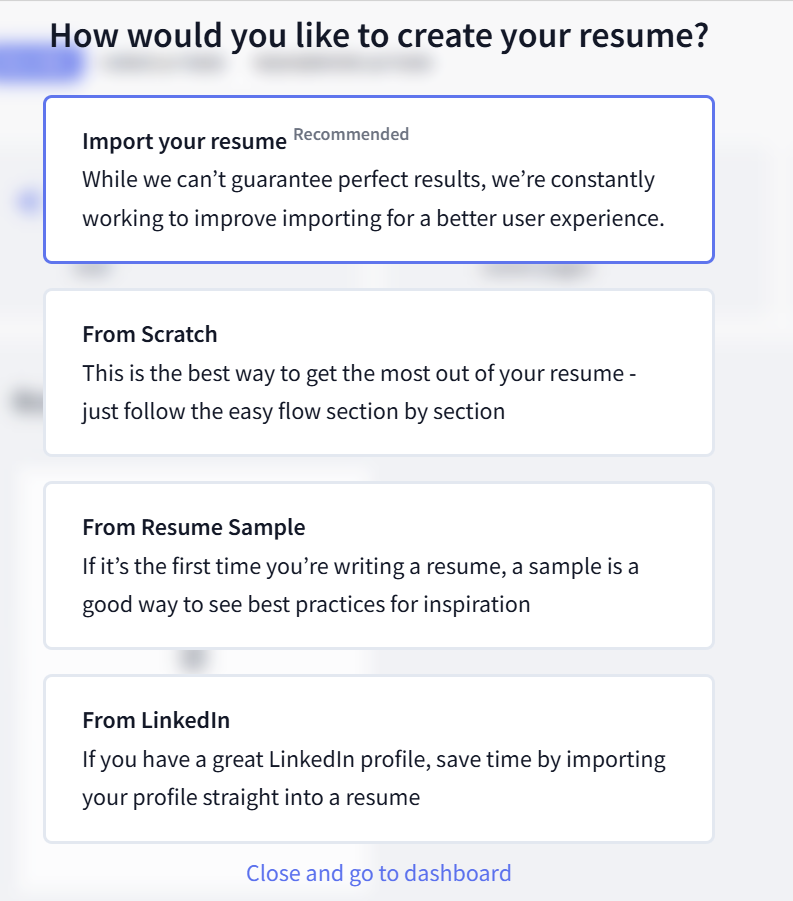The height and width of the screenshot is (901, 793).
Task: Select the From LinkedIn option card
Action: [x=378, y=758]
